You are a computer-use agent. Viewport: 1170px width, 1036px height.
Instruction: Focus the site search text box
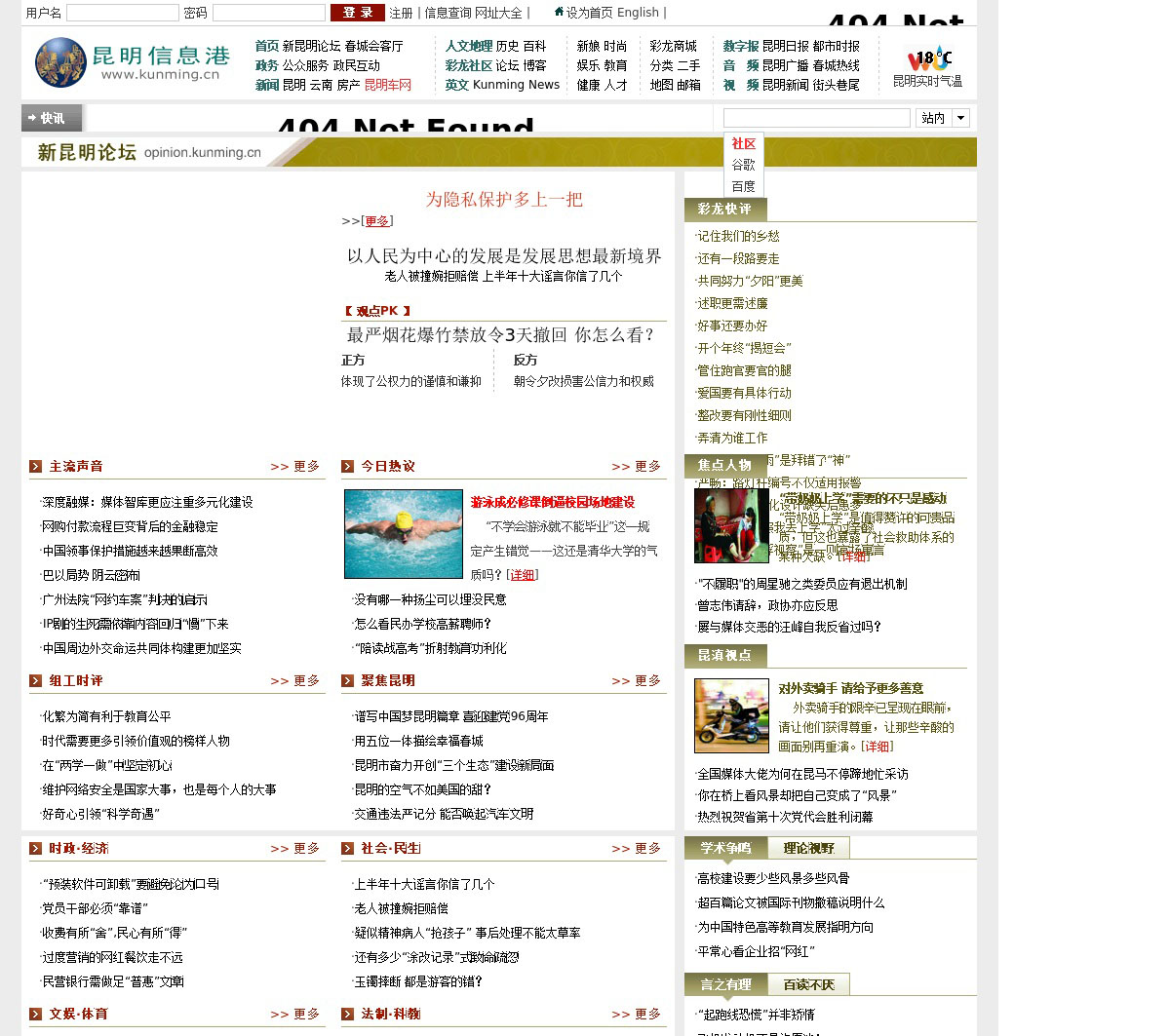tap(816, 118)
